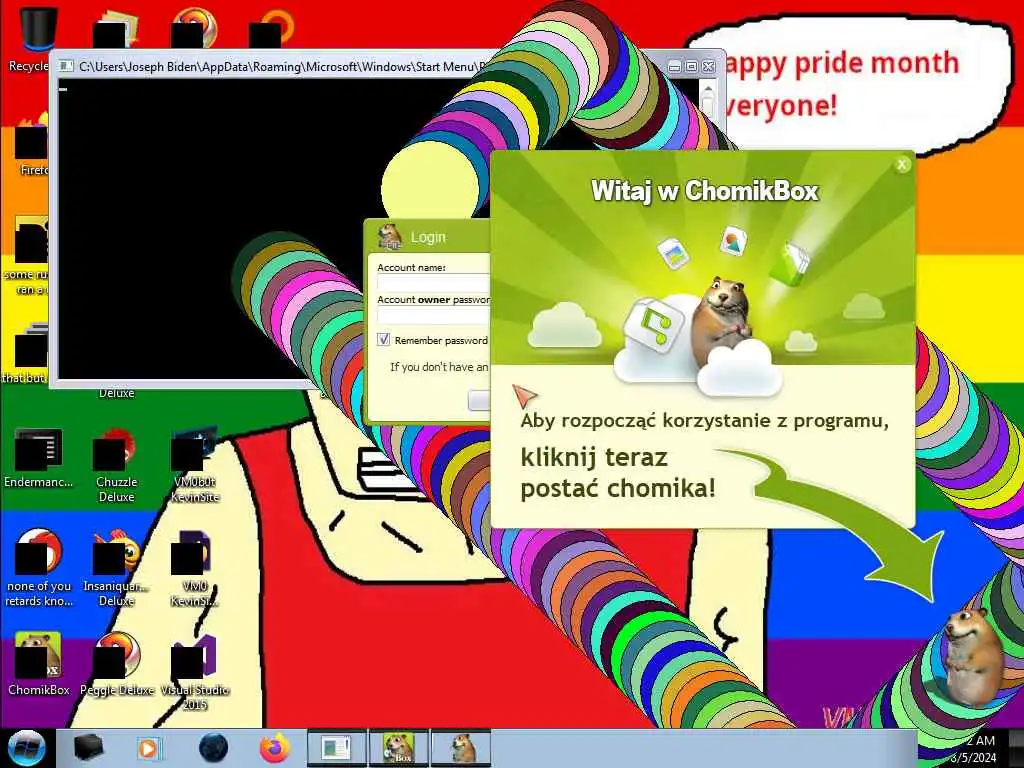This screenshot has height=768, width=1024.
Task: Click the 'that but' desktop icon
Action: [25, 353]
